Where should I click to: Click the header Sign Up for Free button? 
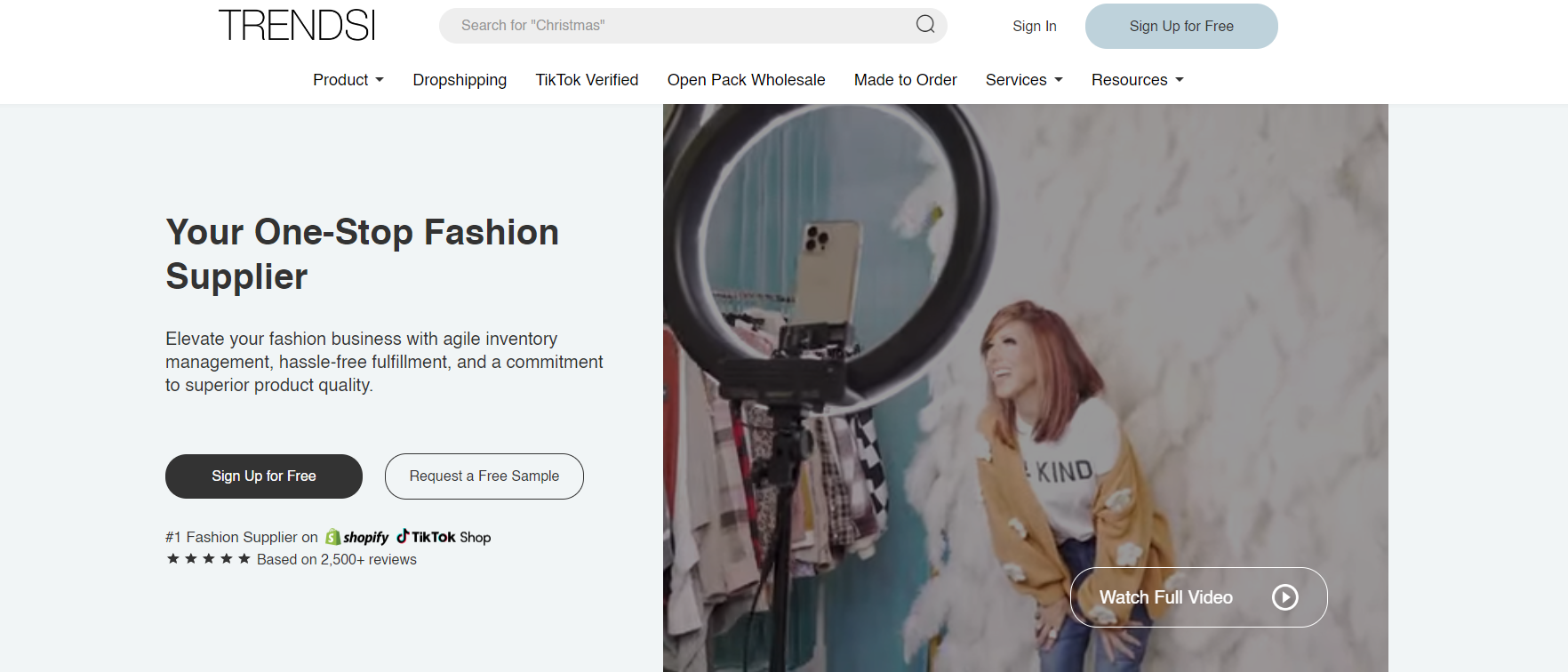[x=1181, y=26]
